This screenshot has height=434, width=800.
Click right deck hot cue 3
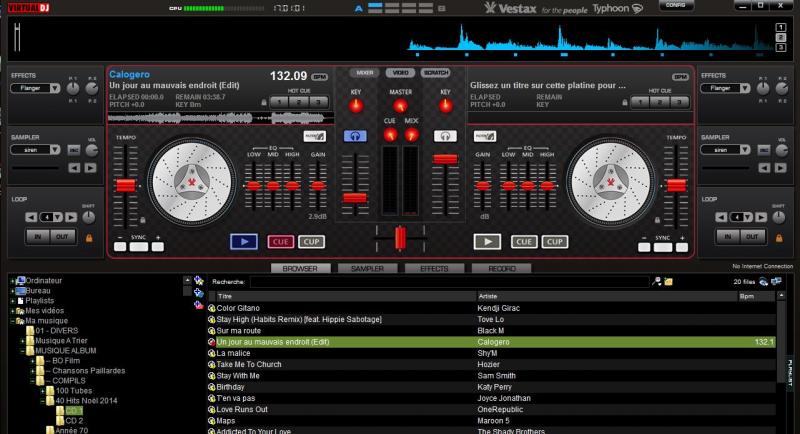(x=679, y=102)
